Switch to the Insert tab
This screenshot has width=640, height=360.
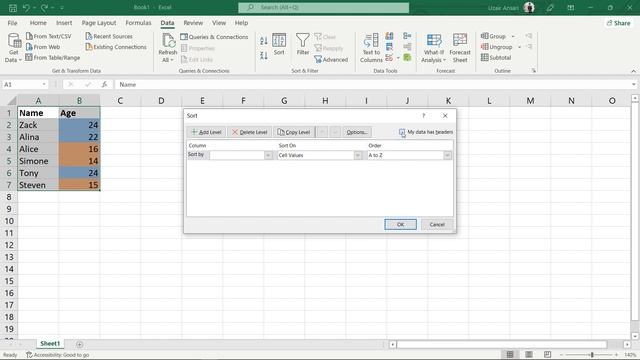[x=64, y=23]
